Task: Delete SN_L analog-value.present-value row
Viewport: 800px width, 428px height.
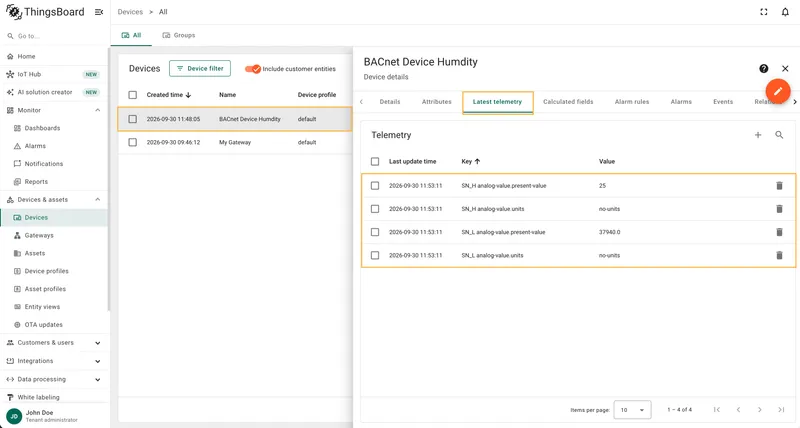Action: tap(779, 232)
